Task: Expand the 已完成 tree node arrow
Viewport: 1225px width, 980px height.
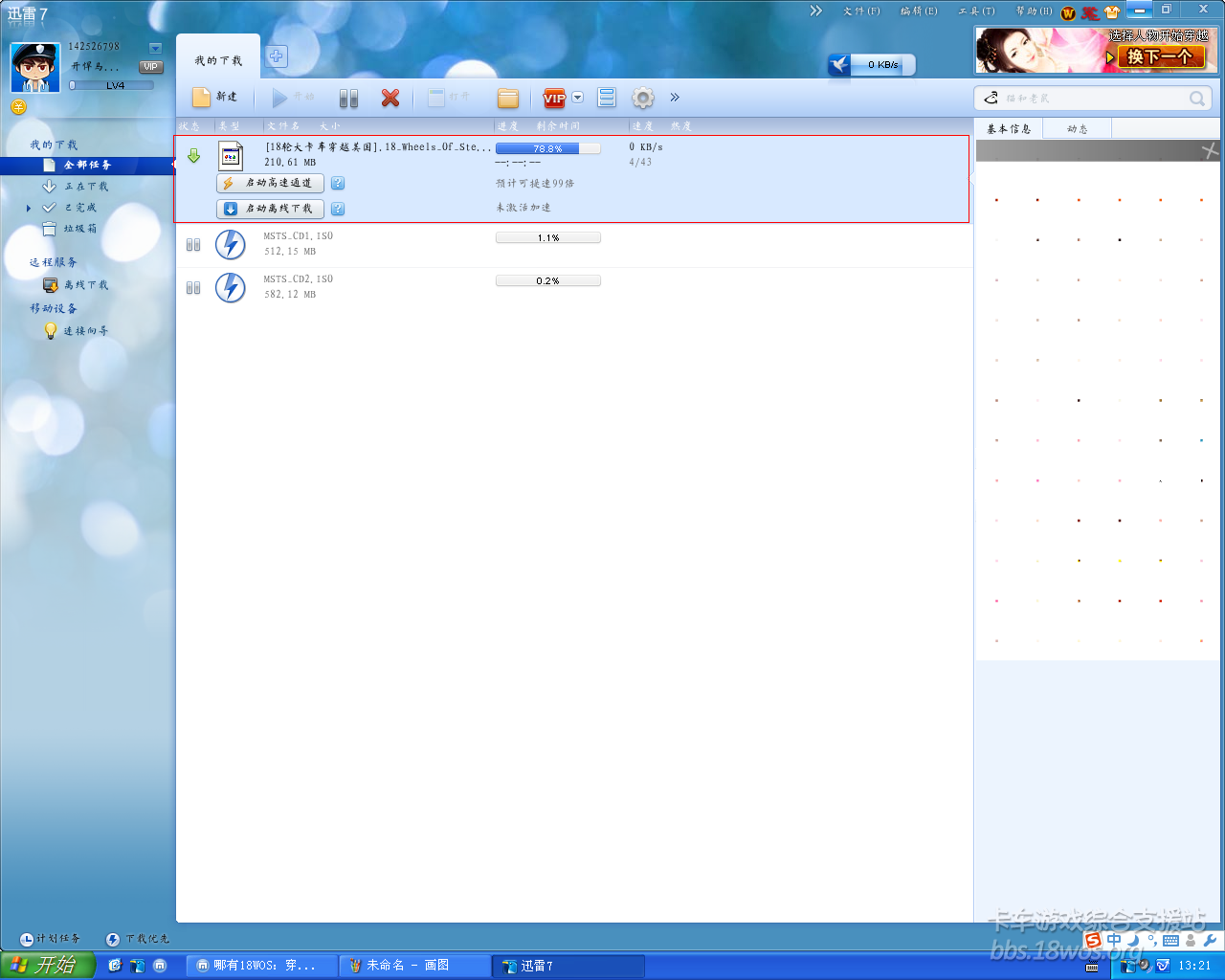Action: pos(29,208)
